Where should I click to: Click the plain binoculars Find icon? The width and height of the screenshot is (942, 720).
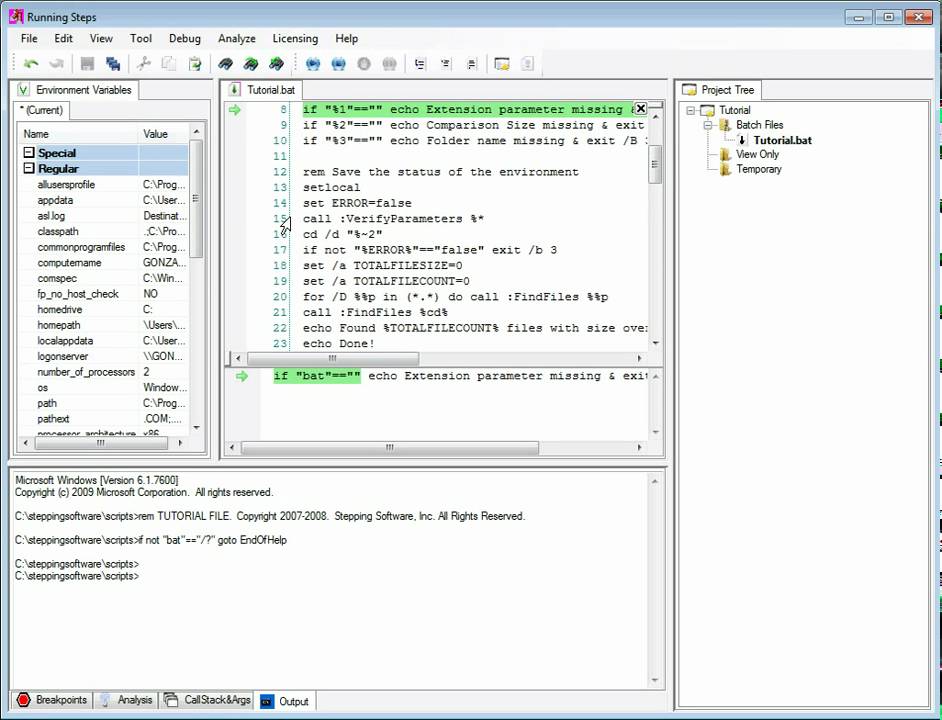(225, 64)
